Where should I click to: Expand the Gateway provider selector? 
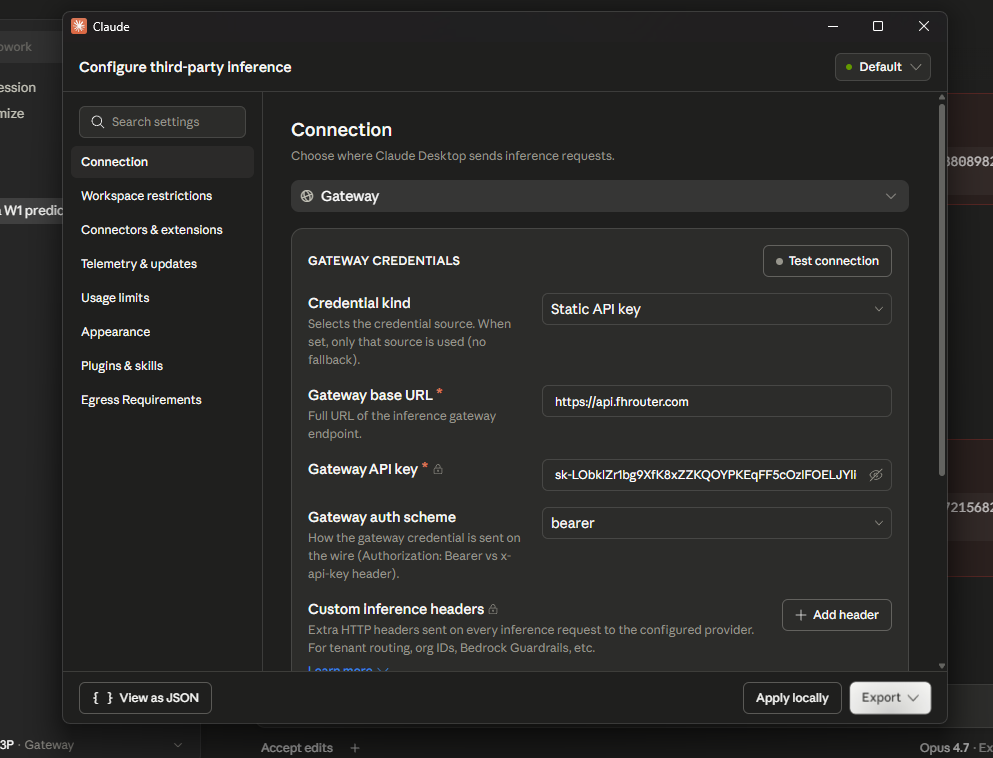tap(600, 196)
